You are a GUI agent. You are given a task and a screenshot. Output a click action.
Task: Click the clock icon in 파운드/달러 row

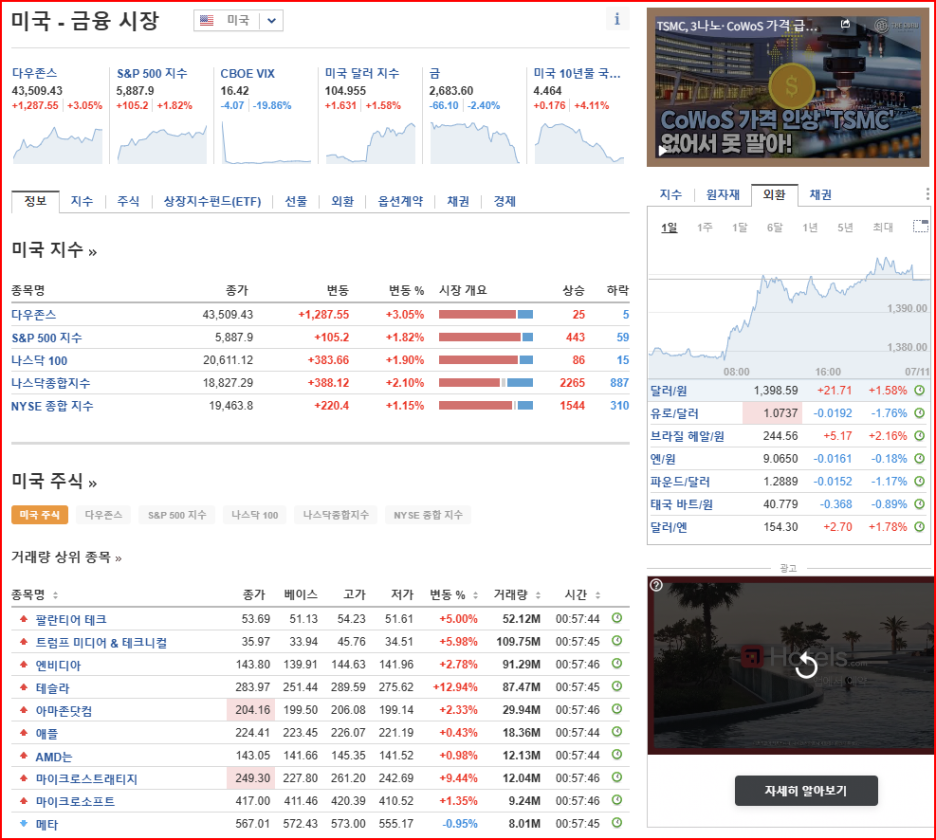pyautogui.click(x=919, y=481)
